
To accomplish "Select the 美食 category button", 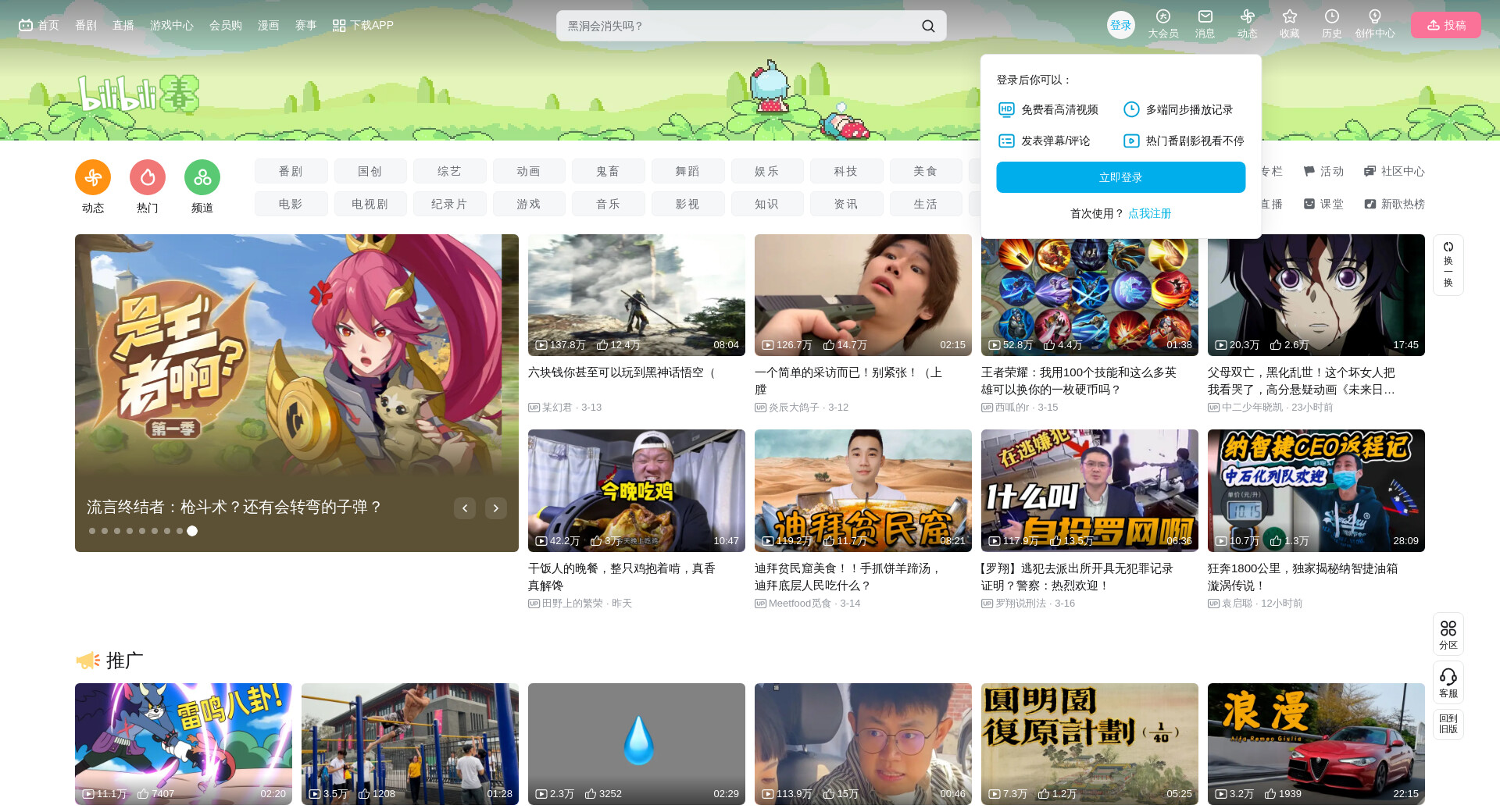I will (x=926, y=171).
